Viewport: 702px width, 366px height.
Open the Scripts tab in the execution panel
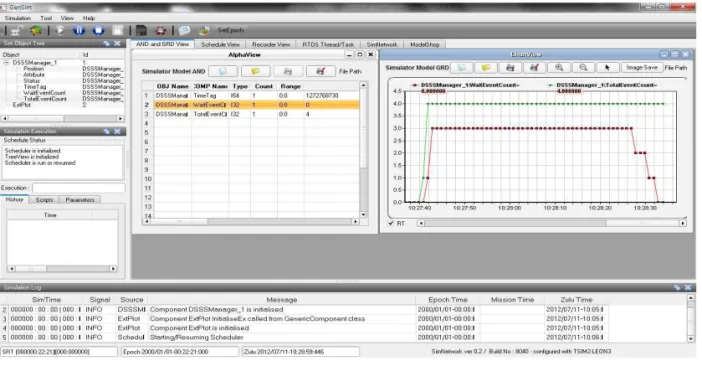pos(44,200)
